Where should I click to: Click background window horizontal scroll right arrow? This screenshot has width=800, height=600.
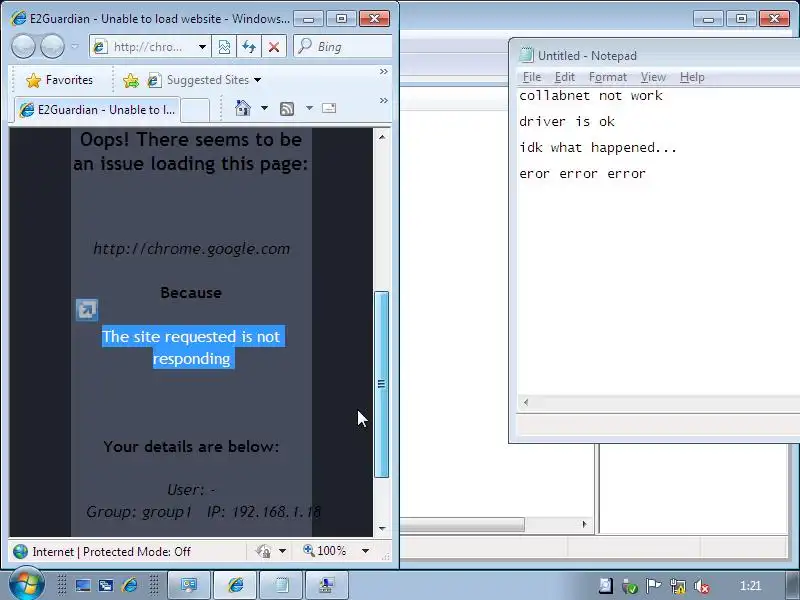[585, 524]
